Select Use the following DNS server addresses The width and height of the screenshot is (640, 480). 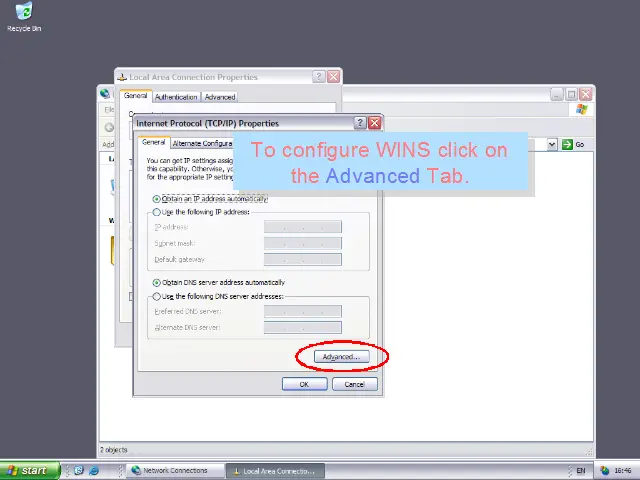[218, 297]
